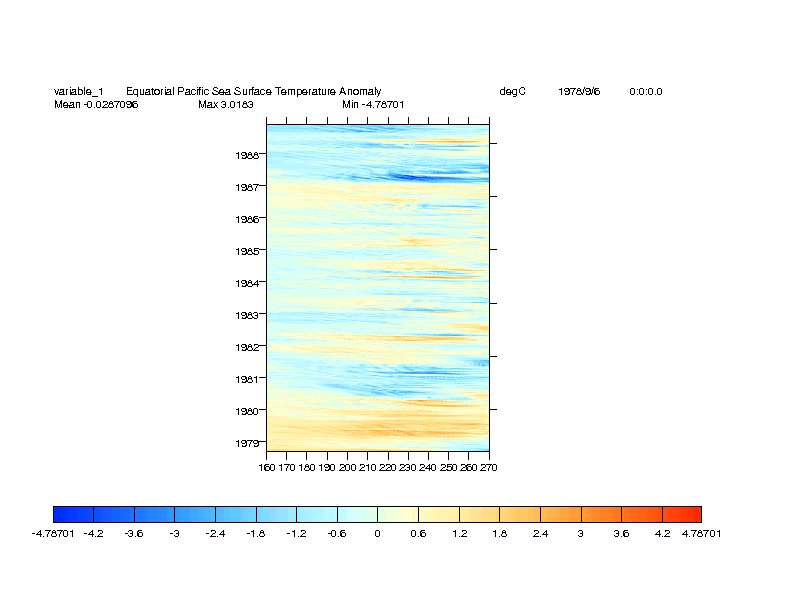
Task: Click the 'degC' units label
Action: pyautogui.click(x=512, y=92)
